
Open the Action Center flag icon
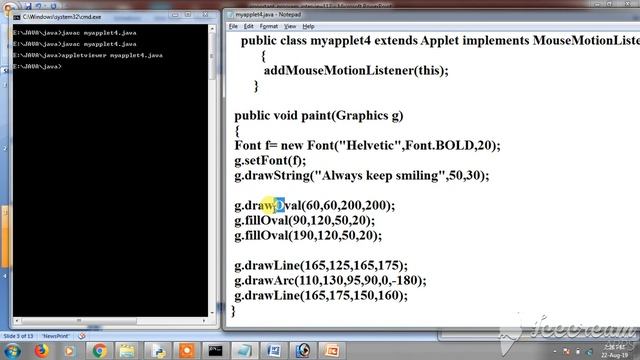pyautogui.click(x=567, y=351)
